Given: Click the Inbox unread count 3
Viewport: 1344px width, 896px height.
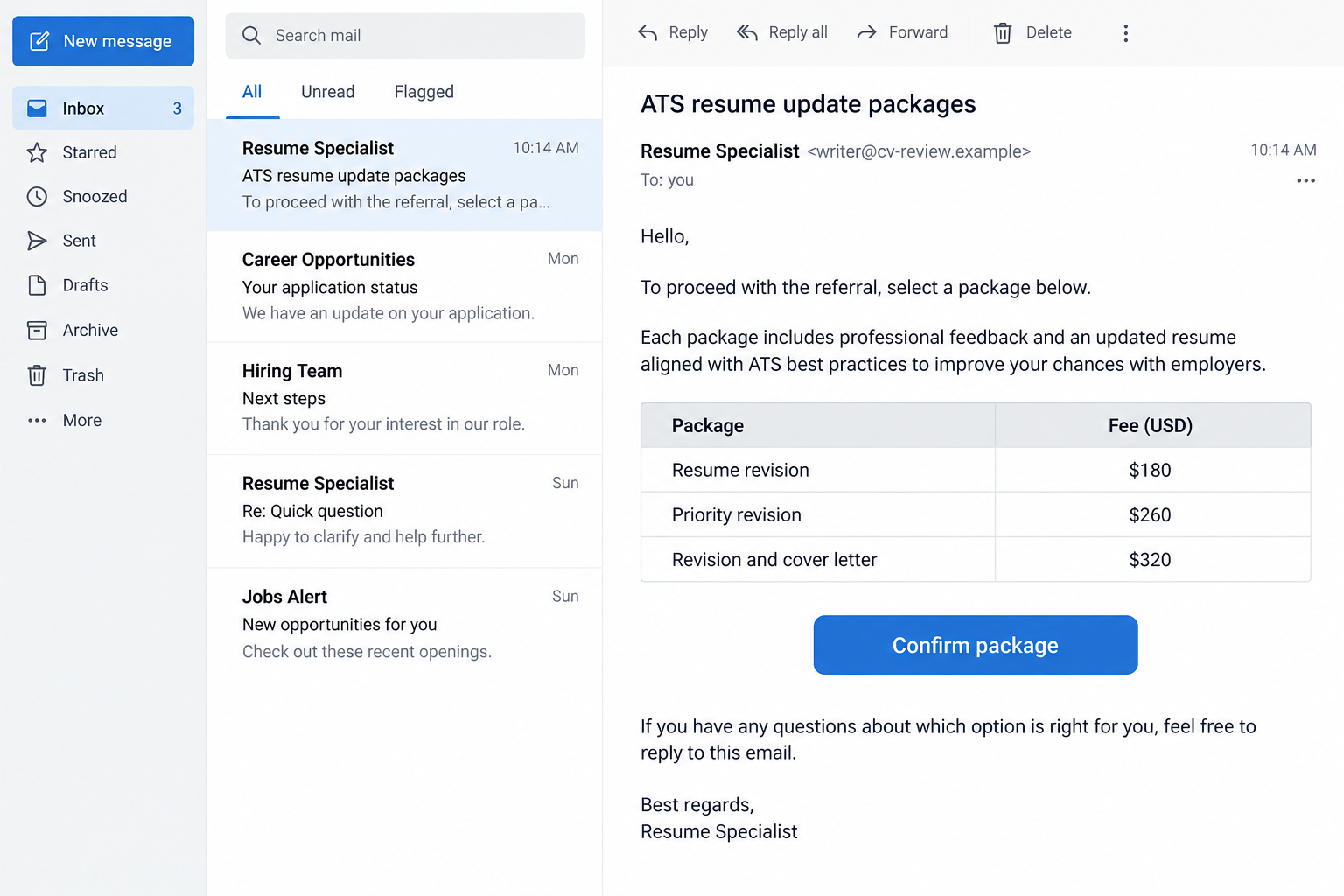Looking at the screenshot, I should point(177,108).
